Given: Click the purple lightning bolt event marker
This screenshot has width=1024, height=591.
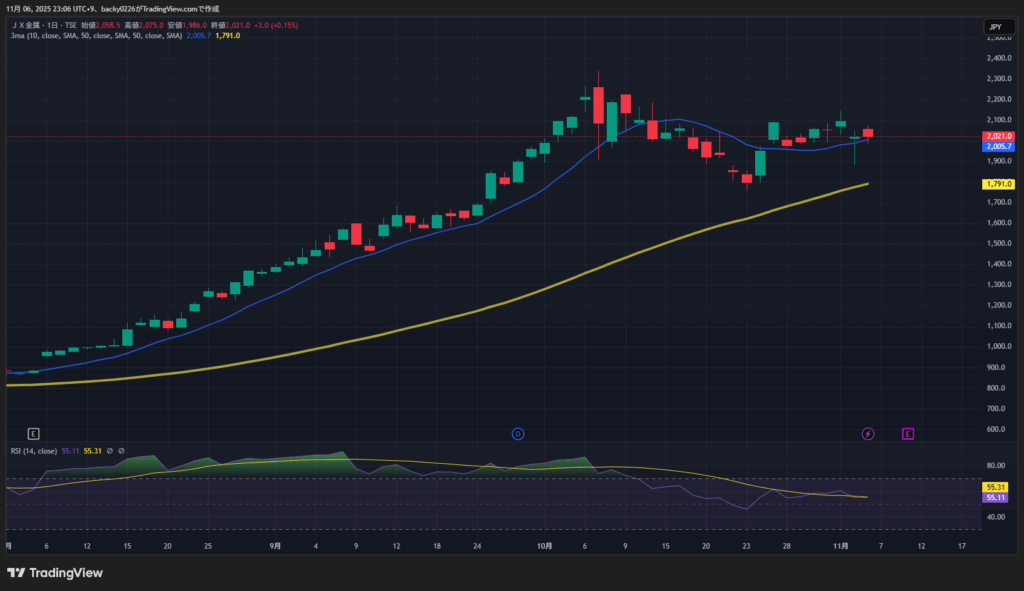Looking at the screenshot, I should 868,433.
